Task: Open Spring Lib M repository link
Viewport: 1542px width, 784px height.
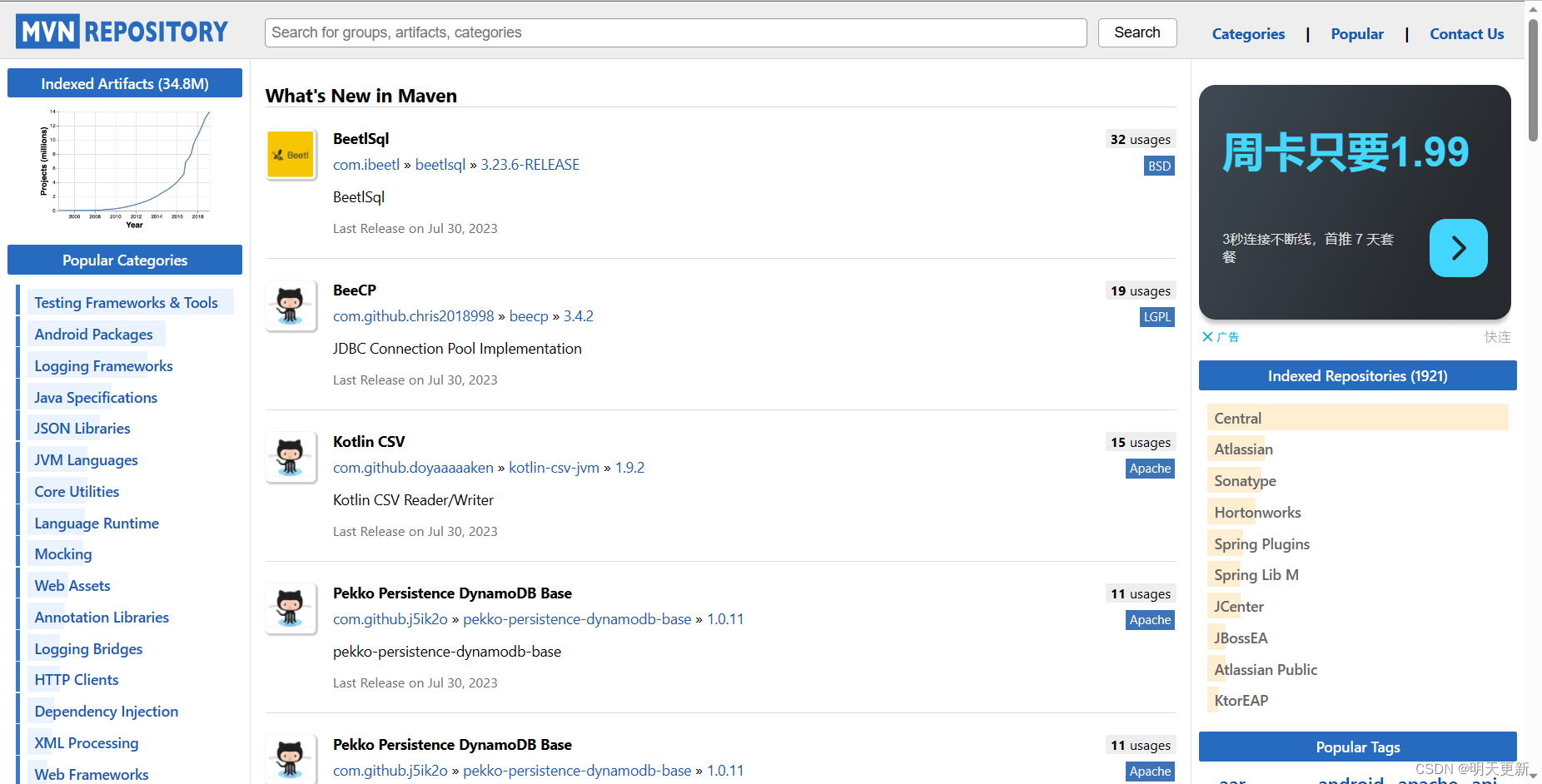Action: click(x=1256, y=575)
